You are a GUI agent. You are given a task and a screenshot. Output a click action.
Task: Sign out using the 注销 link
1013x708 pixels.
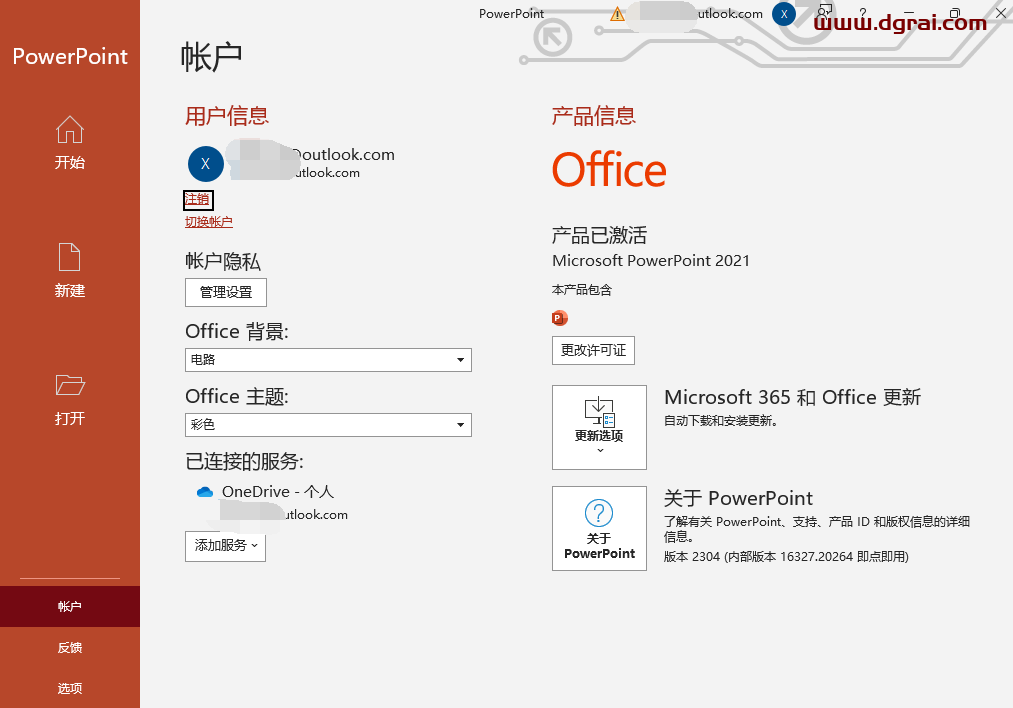point(197,200)
